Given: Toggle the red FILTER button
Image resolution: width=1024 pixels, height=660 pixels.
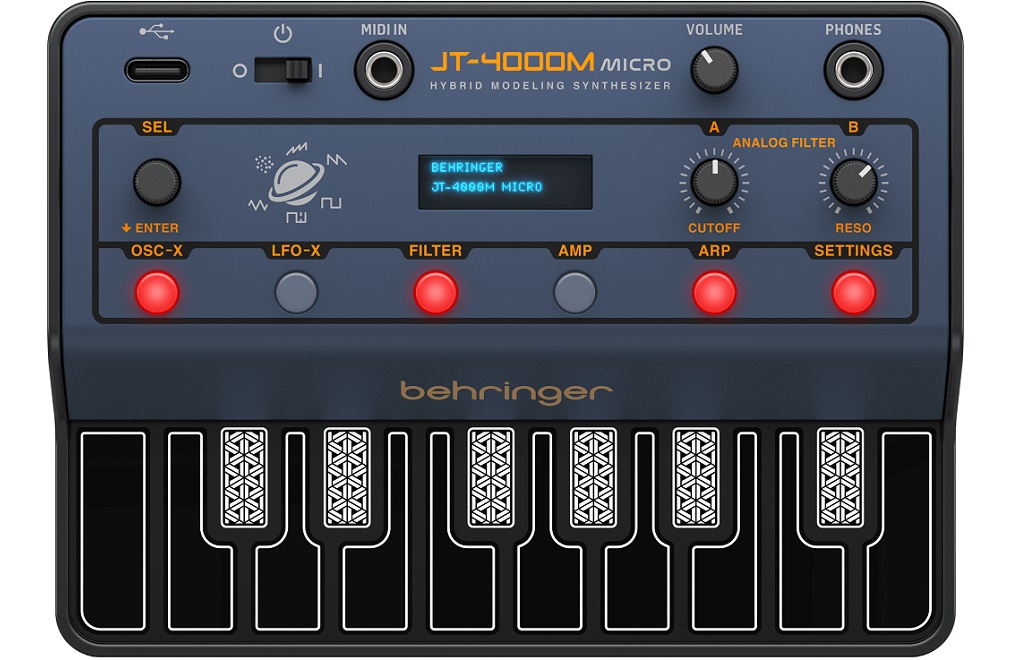Looking at the screenshot, I should pos(436,292).
